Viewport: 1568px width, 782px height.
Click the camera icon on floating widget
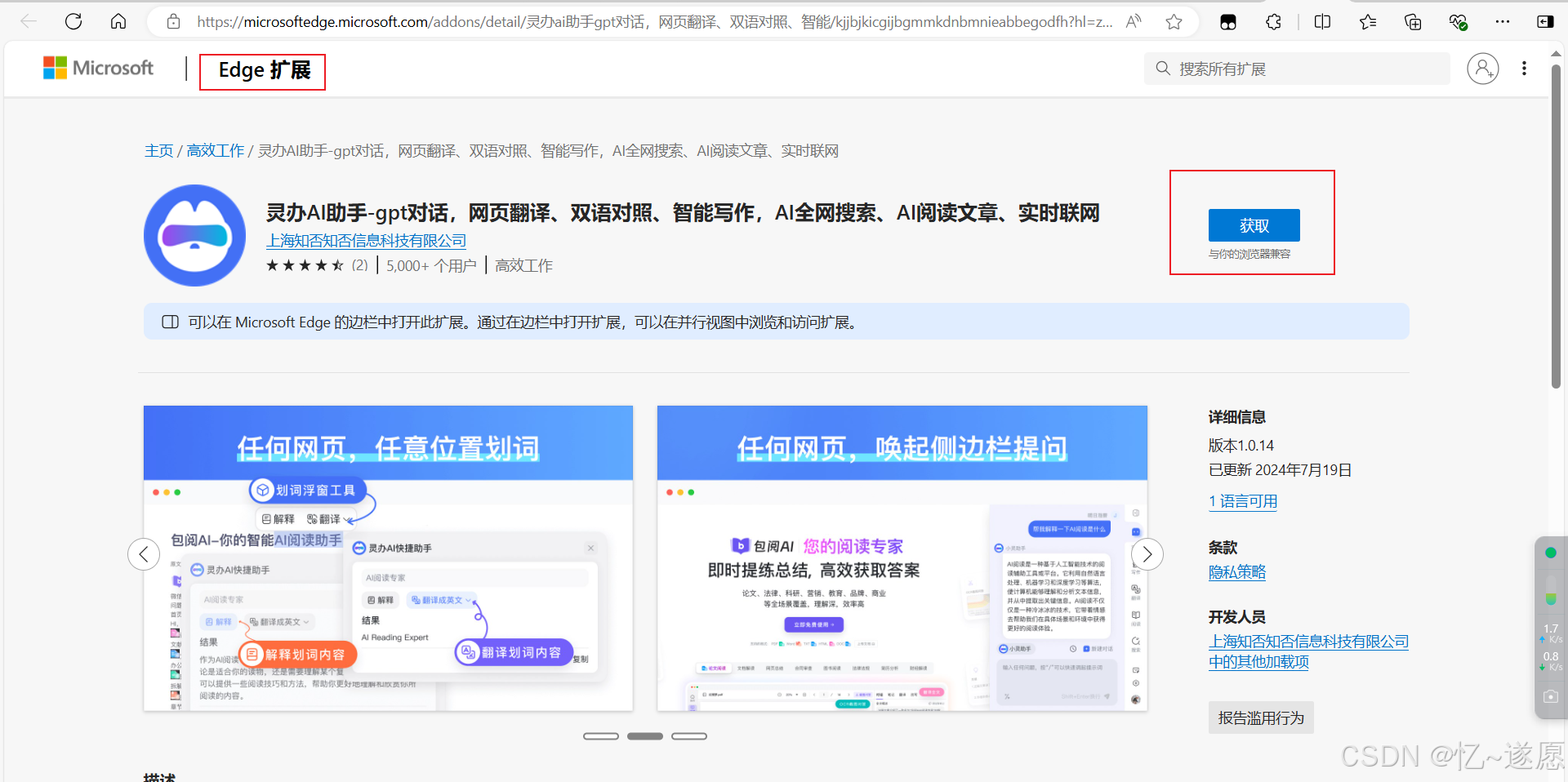1551,696
